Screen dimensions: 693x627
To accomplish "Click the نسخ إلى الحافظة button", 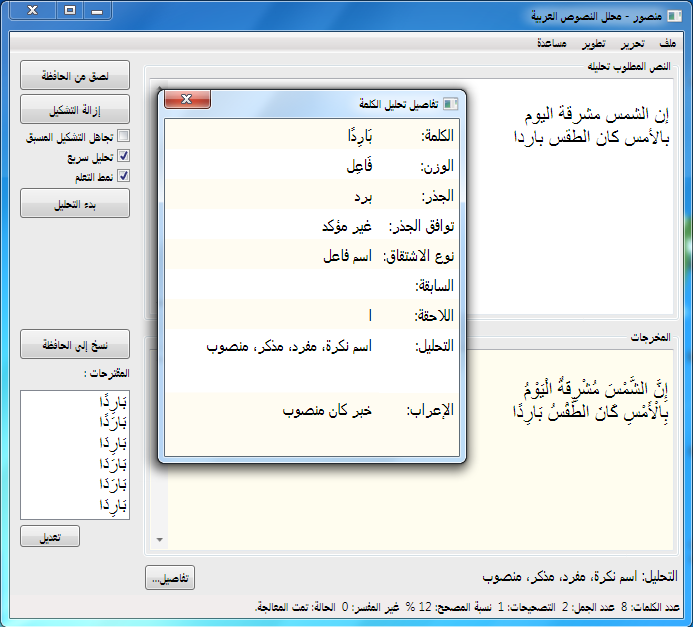I will 75,344.
